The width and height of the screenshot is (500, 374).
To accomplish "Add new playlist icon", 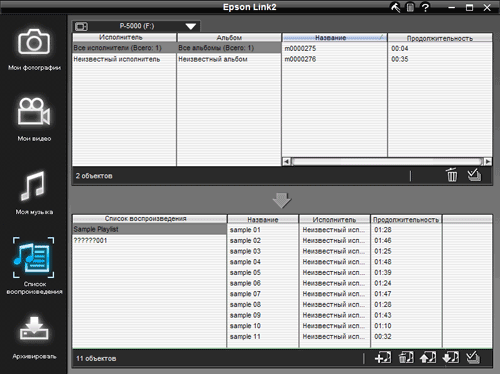I will pos(383,358).
